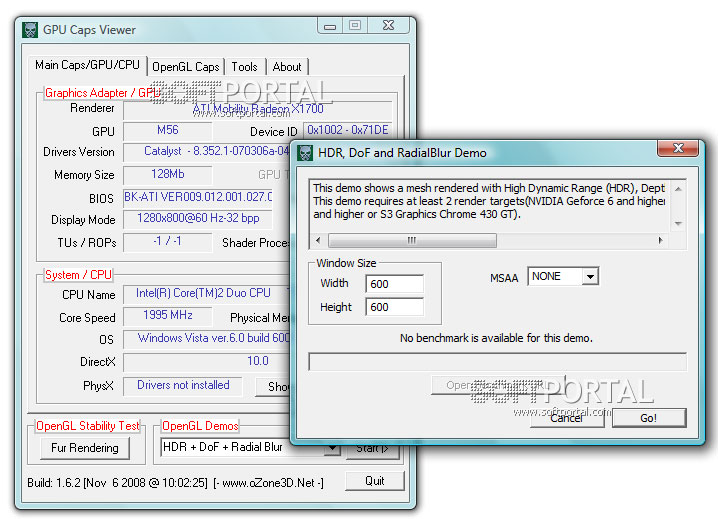Click the description scroll right arrow

[x=660, y=240]
